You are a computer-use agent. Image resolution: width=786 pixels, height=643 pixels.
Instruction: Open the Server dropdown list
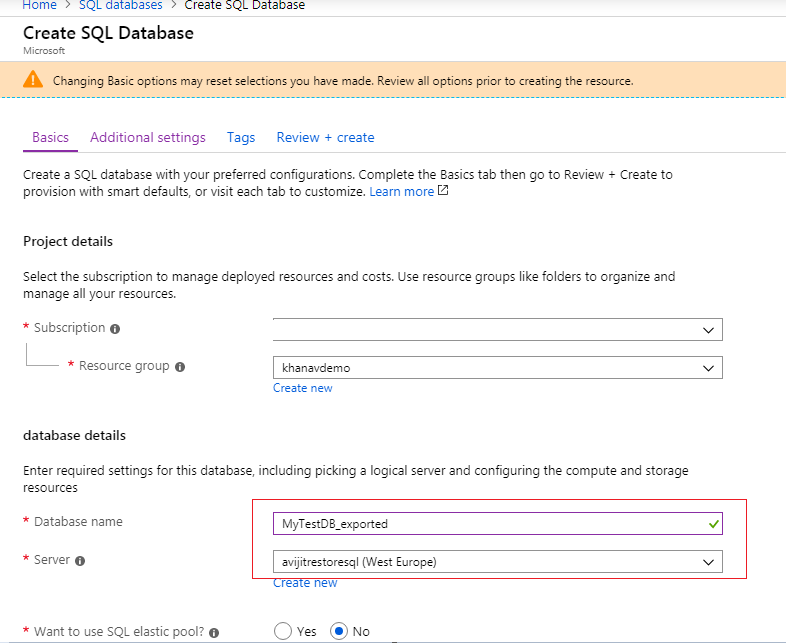497,562
